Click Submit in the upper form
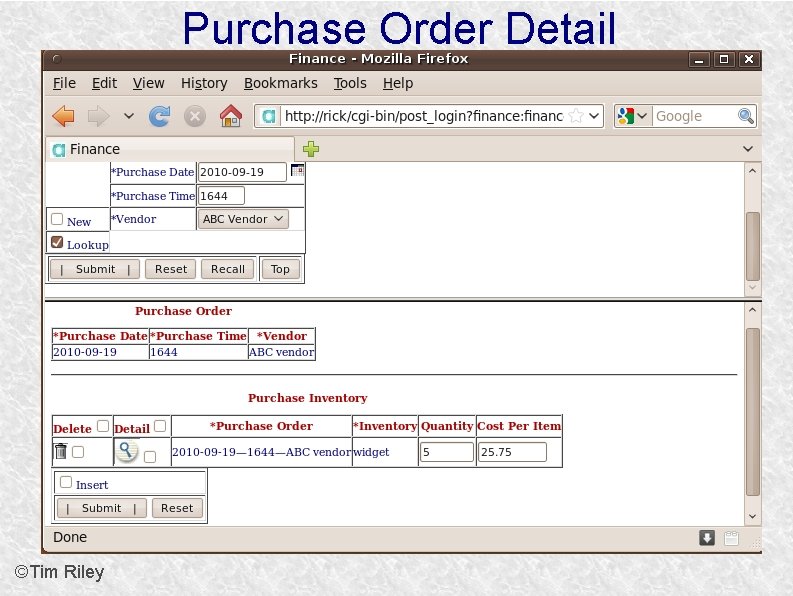Image resolution: width=793 pixels, height=596 pixels. coord(95,269)
